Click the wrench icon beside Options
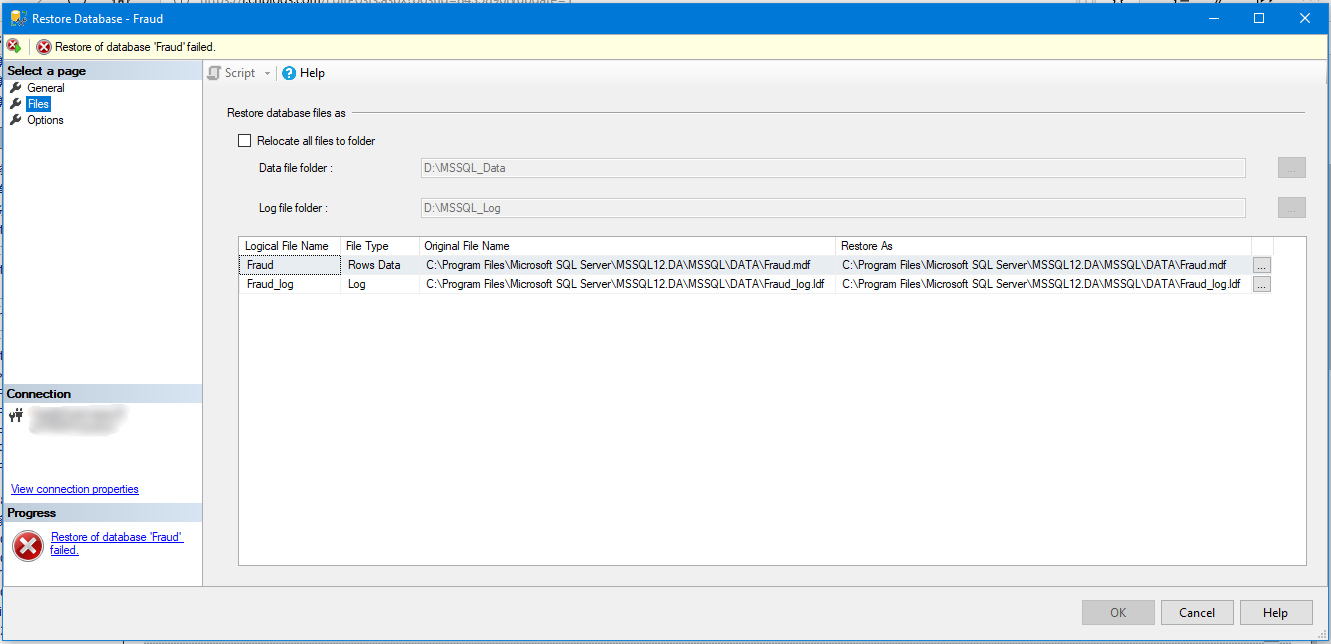The width and height of the screenshot is (1331, 644). (16, 120)
